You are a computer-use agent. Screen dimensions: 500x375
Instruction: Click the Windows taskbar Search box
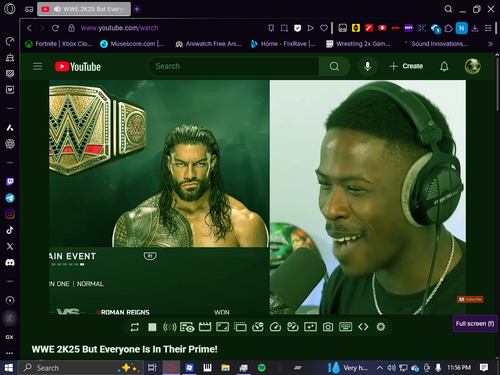[80, 368]
